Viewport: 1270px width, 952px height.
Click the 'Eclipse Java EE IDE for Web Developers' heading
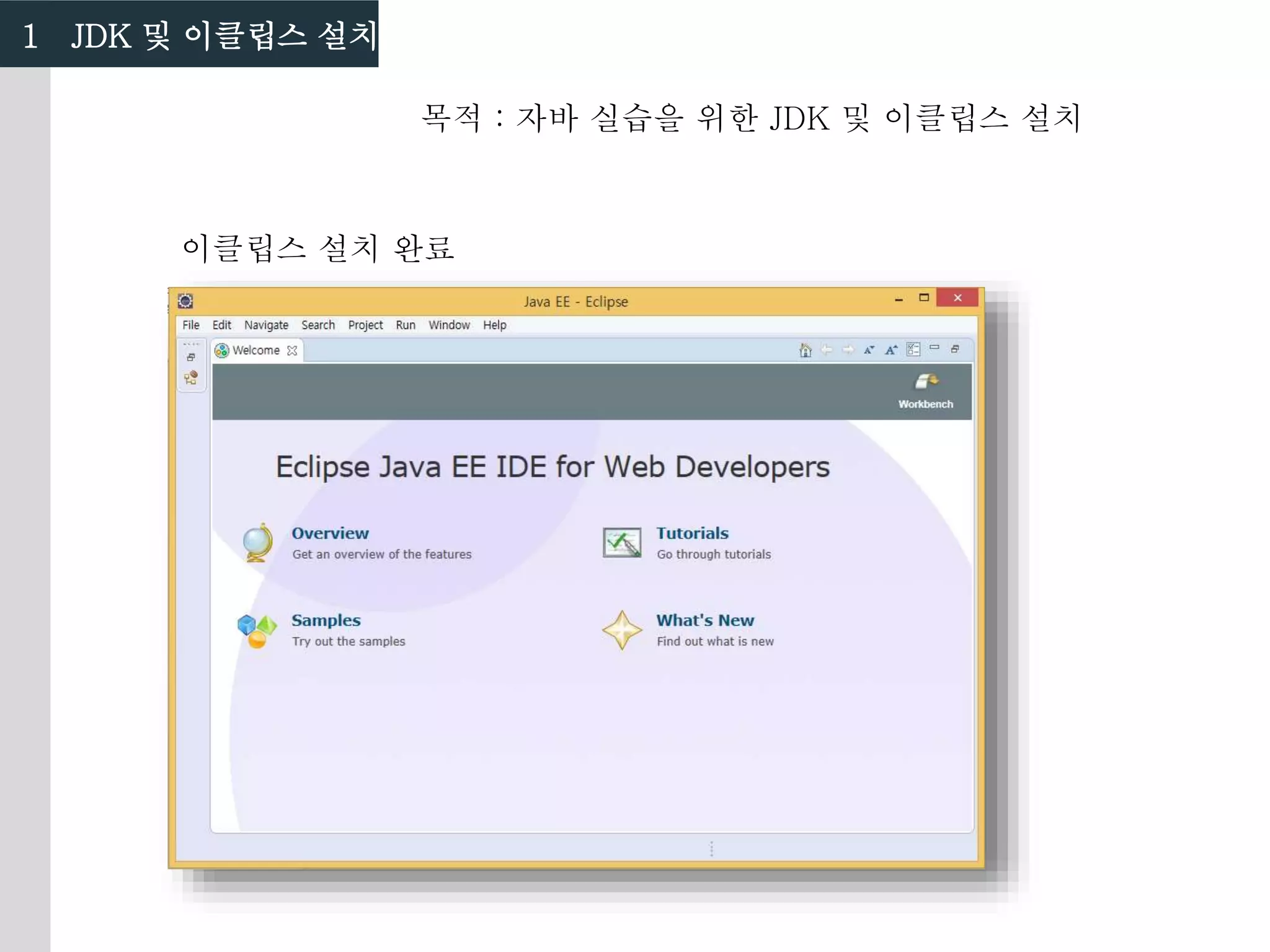point(553,467)
